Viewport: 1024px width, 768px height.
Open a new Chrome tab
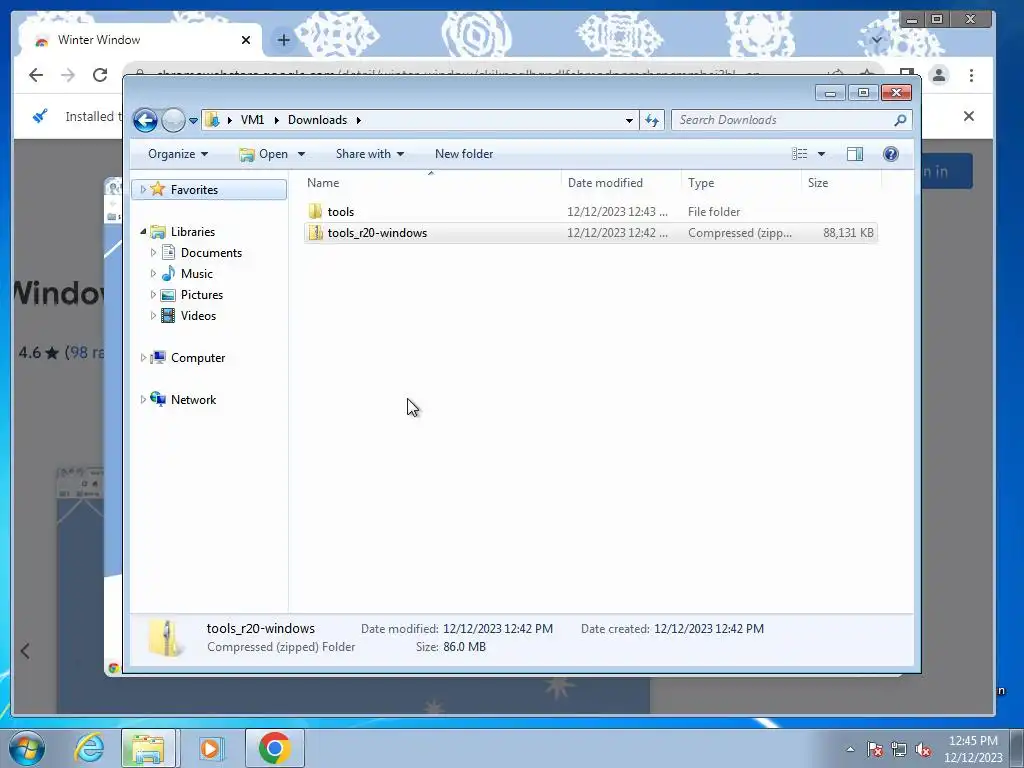pyautogui.click(x=283, y=40)
